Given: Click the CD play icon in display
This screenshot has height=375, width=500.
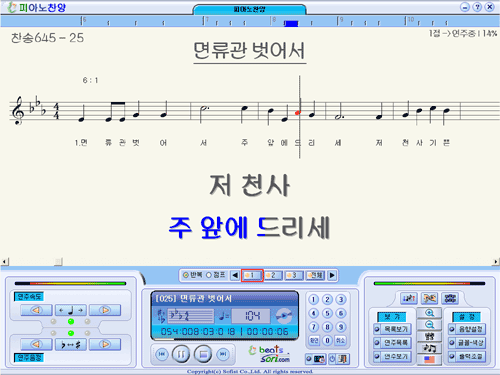Looking at the screenshot, I should coord(284,315).
